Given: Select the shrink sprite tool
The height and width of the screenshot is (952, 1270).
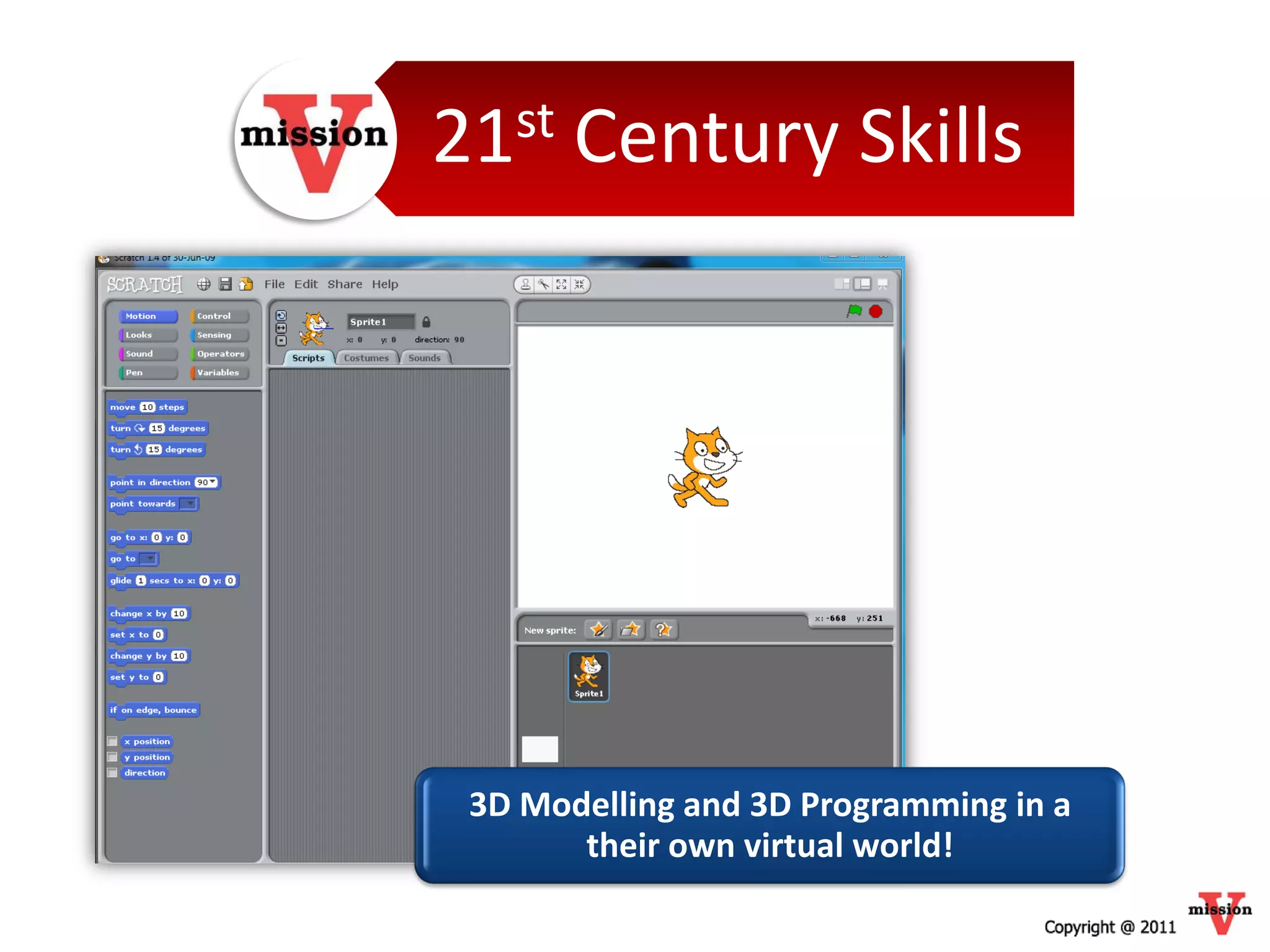Looking at the screenshot, I should click(579, 284).
